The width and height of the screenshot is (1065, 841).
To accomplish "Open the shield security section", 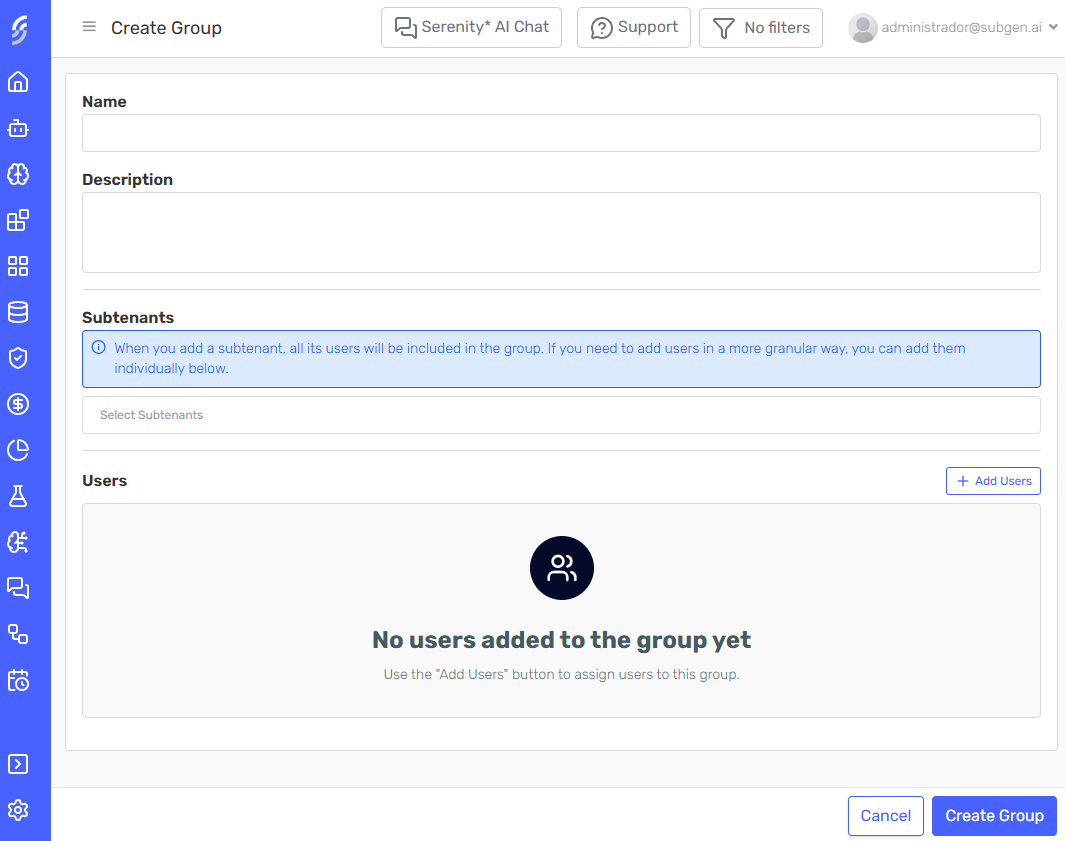I will click(18, 357).
